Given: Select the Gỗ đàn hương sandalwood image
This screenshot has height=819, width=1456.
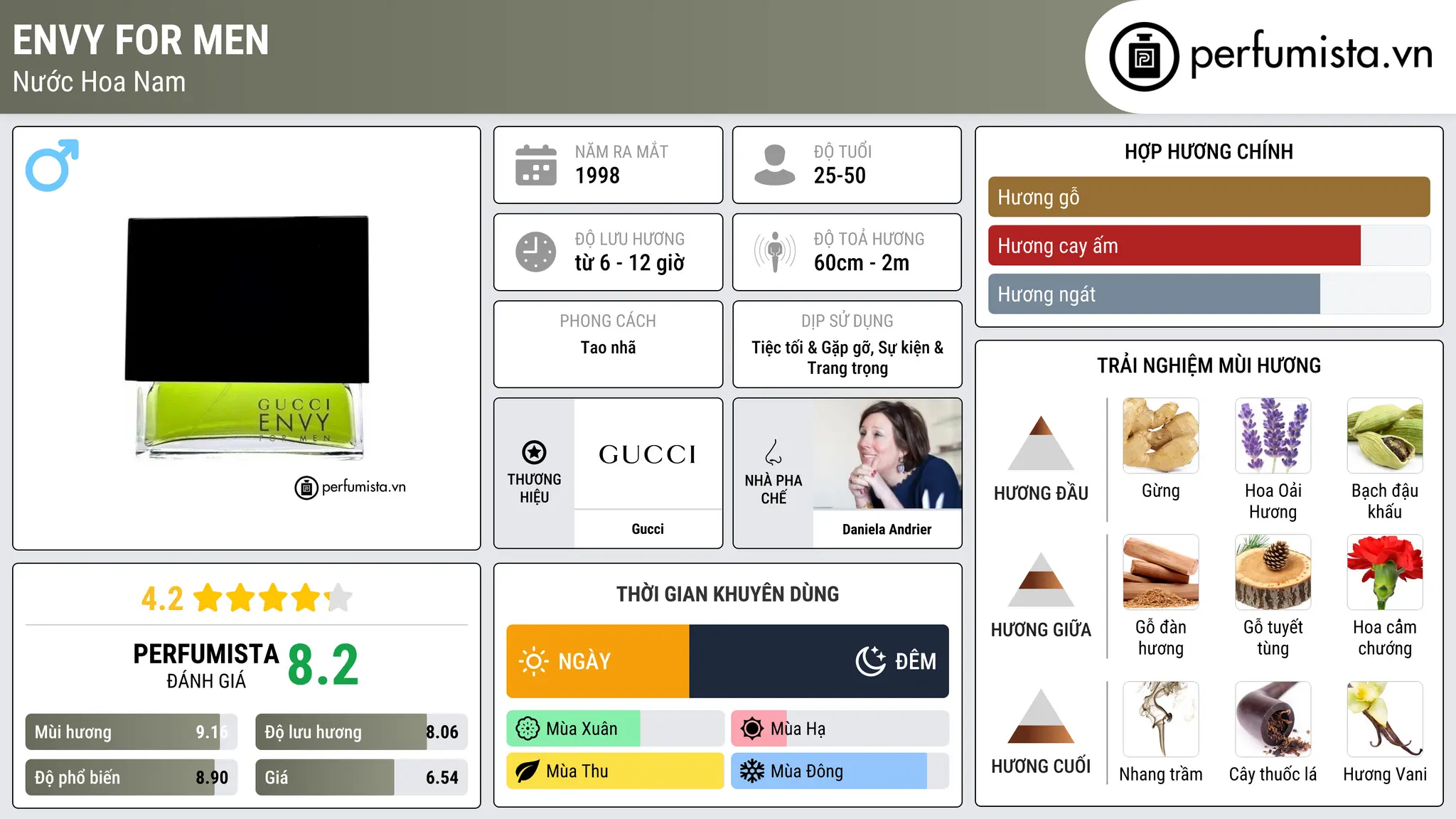Looking at the screenshot, I should click(1161, 572).
